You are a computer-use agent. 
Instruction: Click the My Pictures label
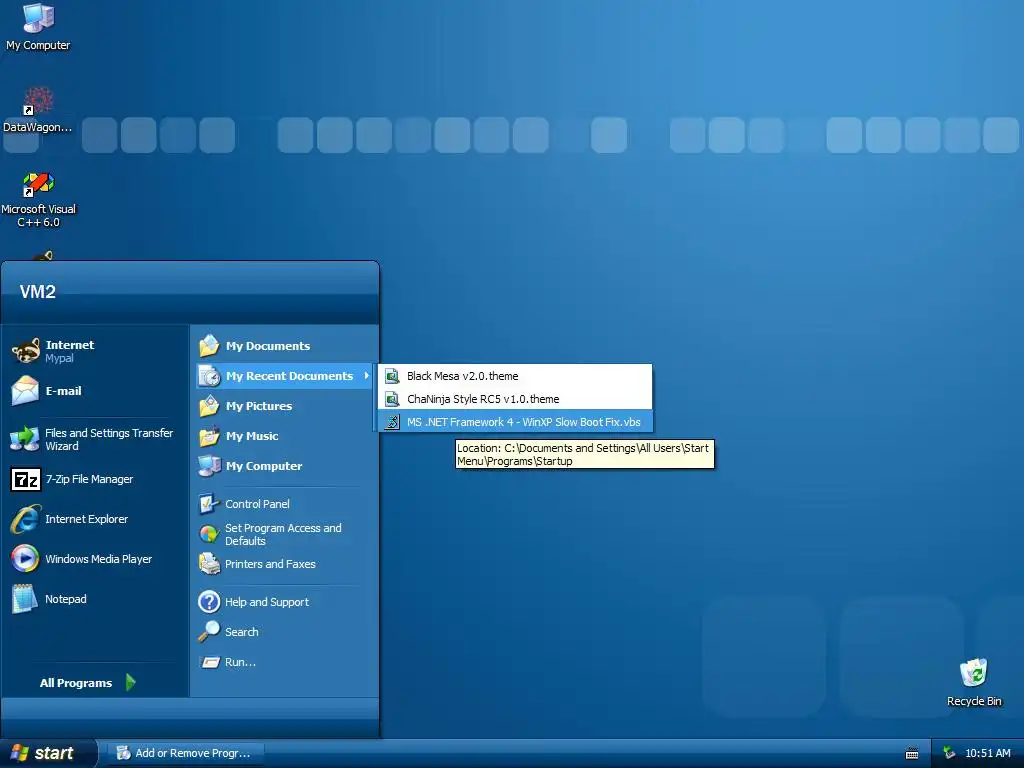point(259,406)
